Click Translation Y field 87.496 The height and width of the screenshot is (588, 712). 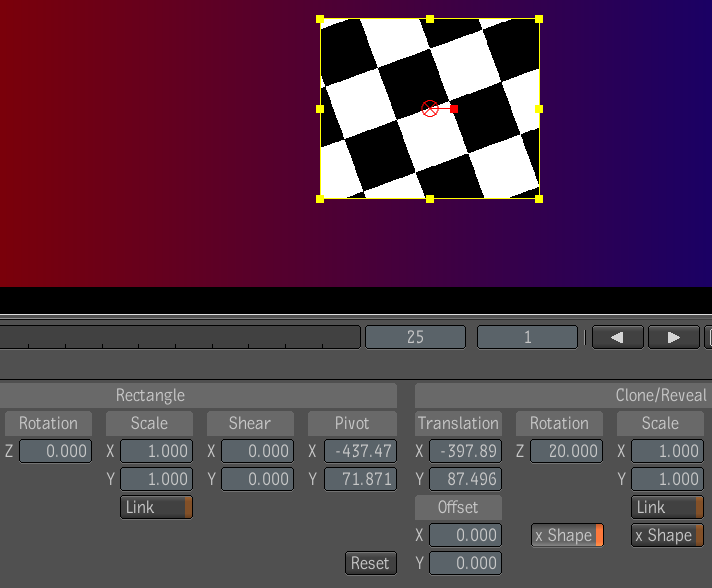click(465, 479)
